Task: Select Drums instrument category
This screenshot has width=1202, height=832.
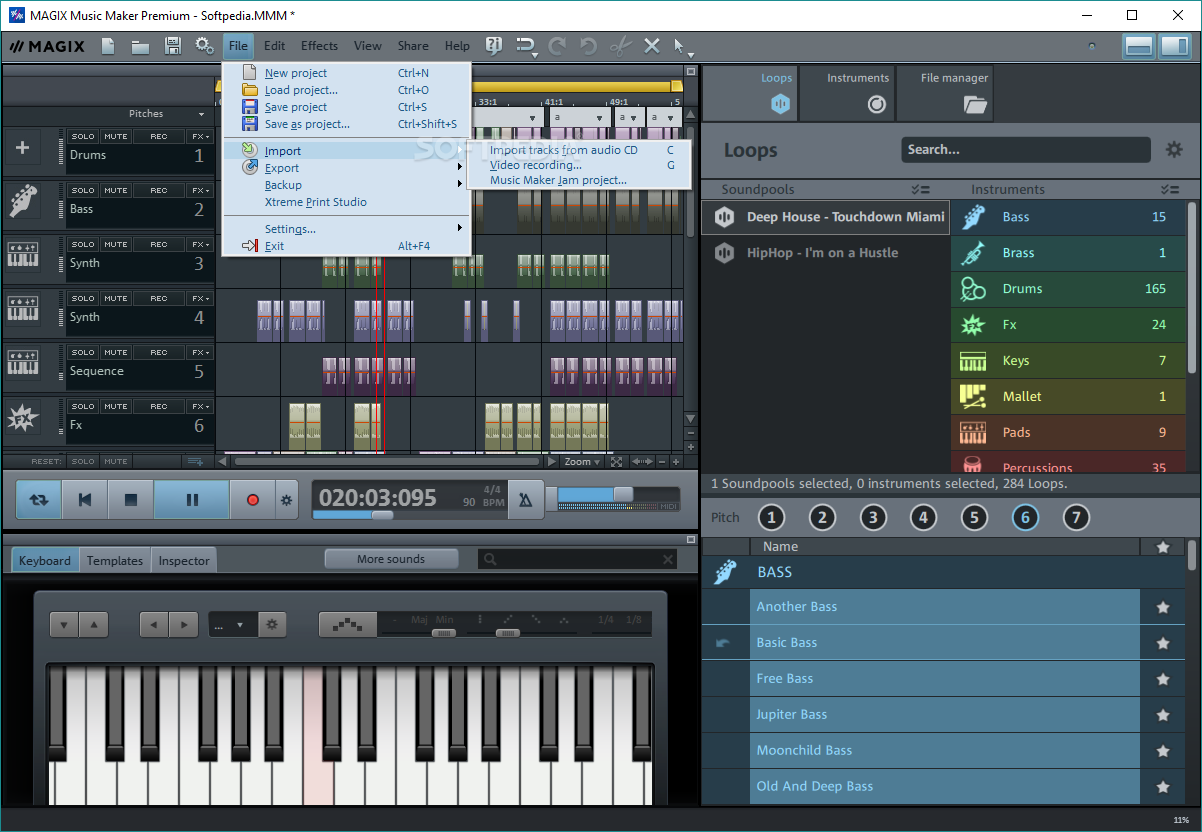Action: 1068,289
